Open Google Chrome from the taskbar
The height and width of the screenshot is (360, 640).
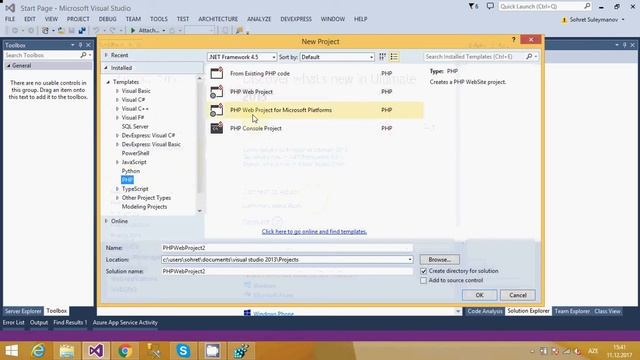click(125, 351)
